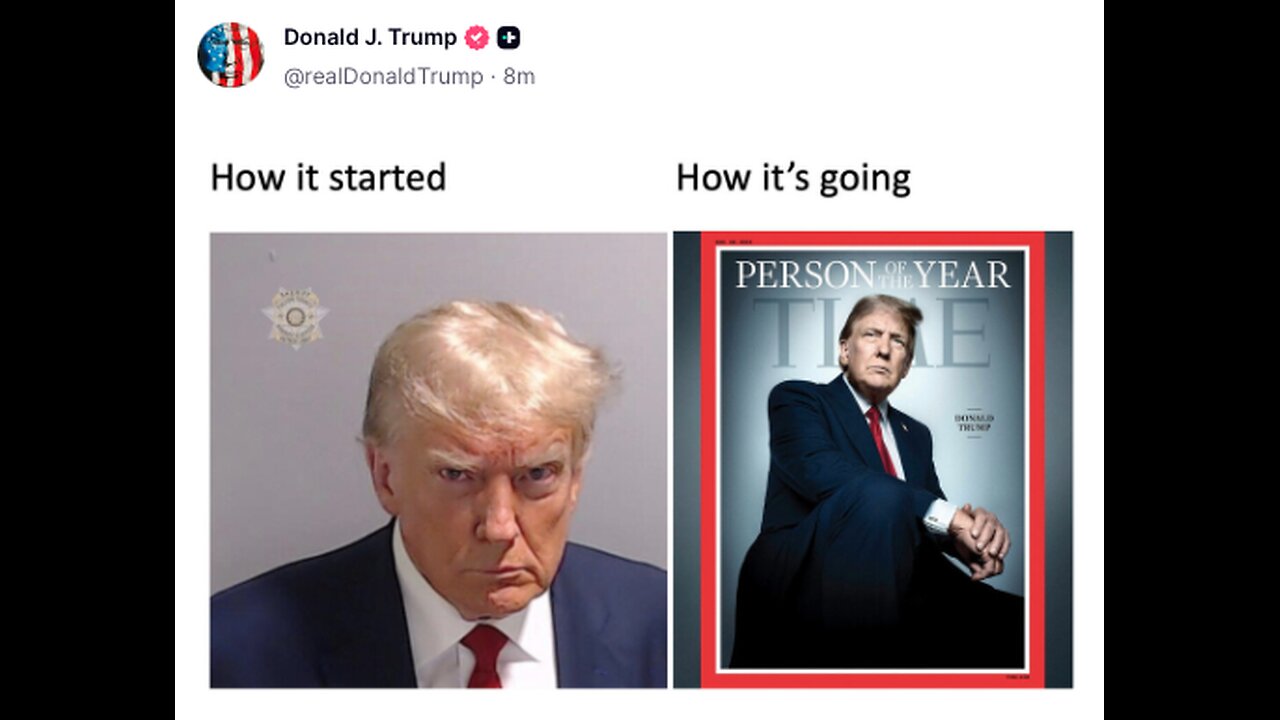Click the right black letterbox bar
The width and height of the screenshot is (1280, 720).
click(1192, 360)
